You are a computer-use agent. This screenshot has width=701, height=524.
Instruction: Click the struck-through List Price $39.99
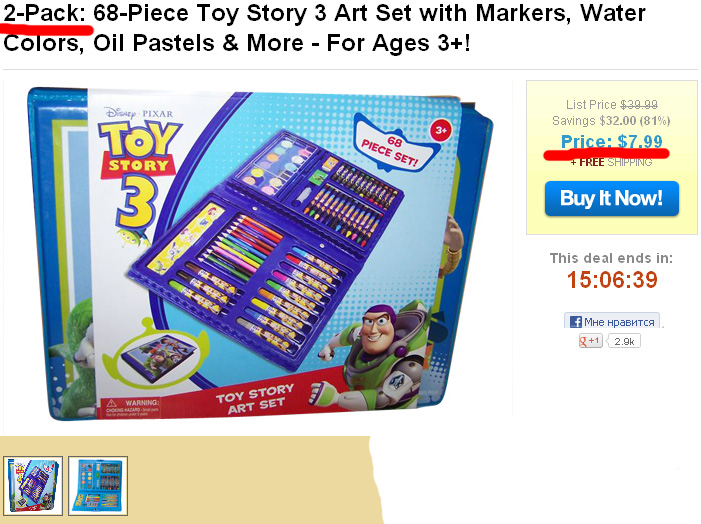[x=612, y=105]
